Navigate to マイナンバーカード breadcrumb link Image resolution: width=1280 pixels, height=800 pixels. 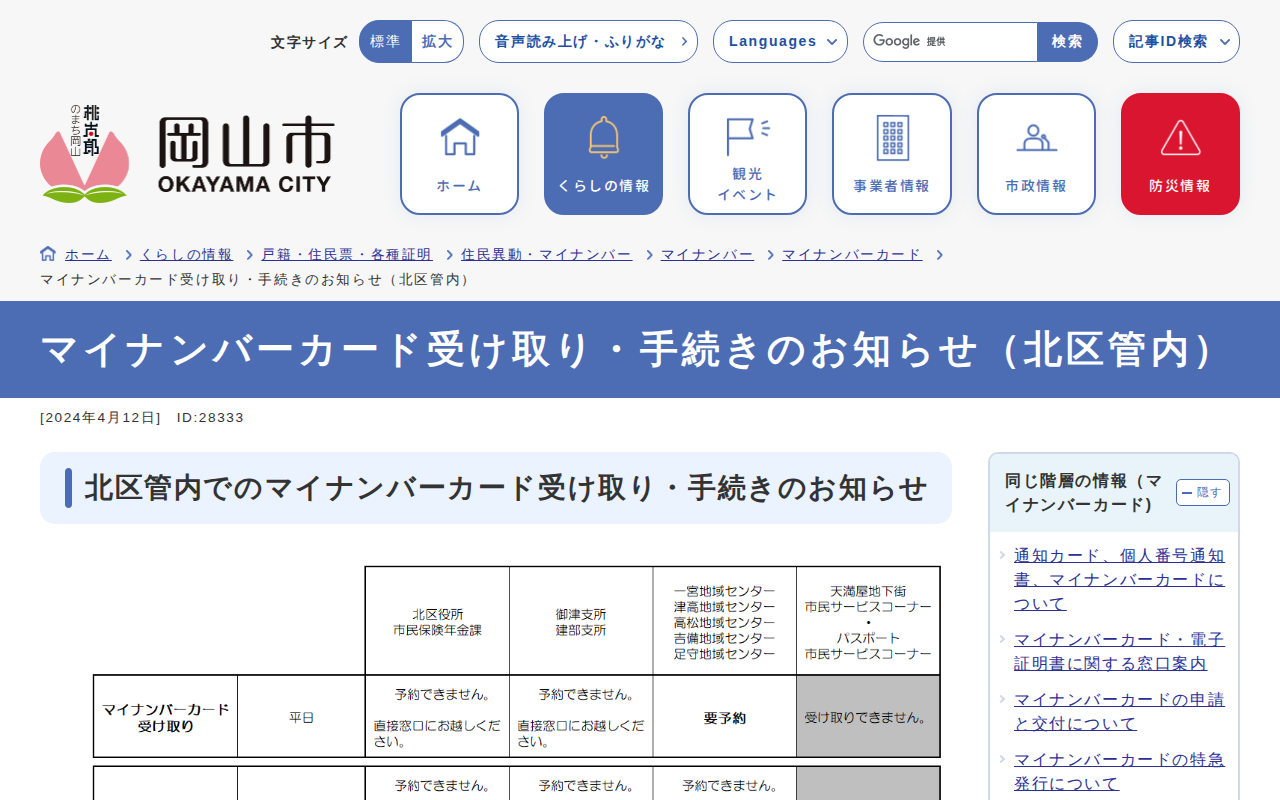coord(852,255)
